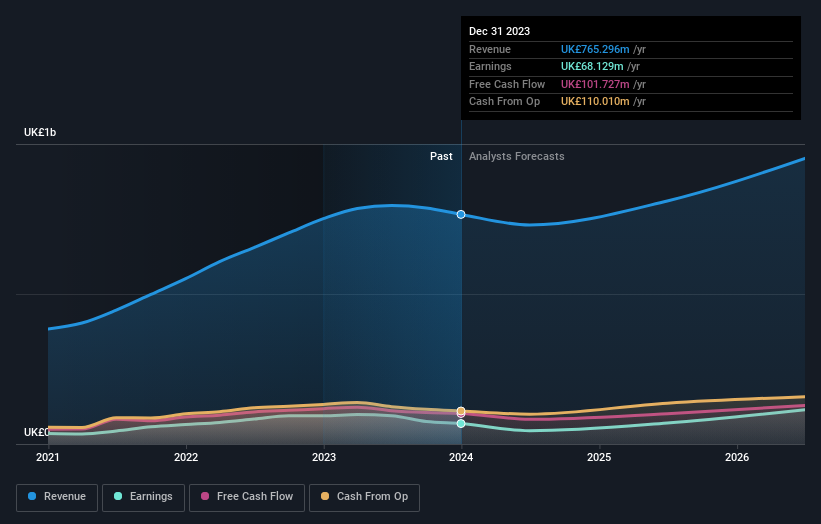Select the 2021 x-axis label

click(48, 458)
